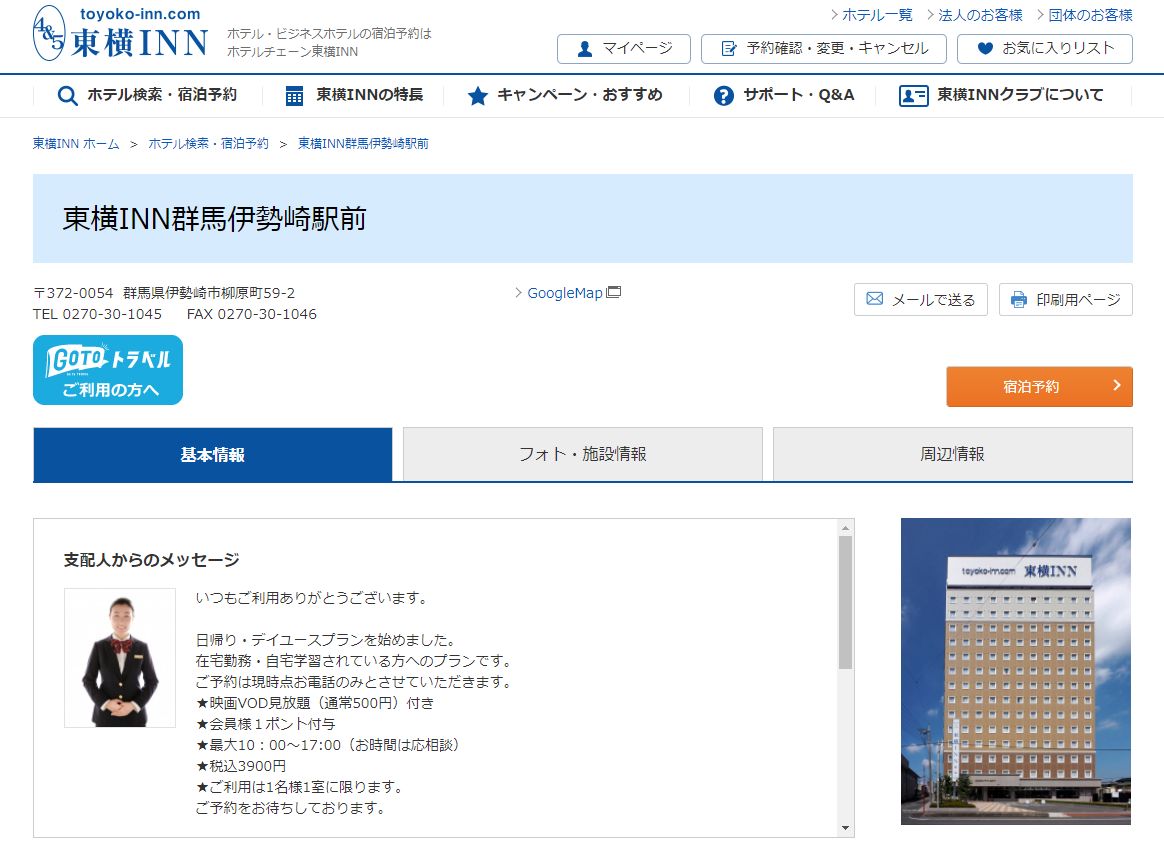The height and width of the screenshot is (850, 1164).
Task: Open 東横INNクラブについて menu
Action: (1001, 96)
